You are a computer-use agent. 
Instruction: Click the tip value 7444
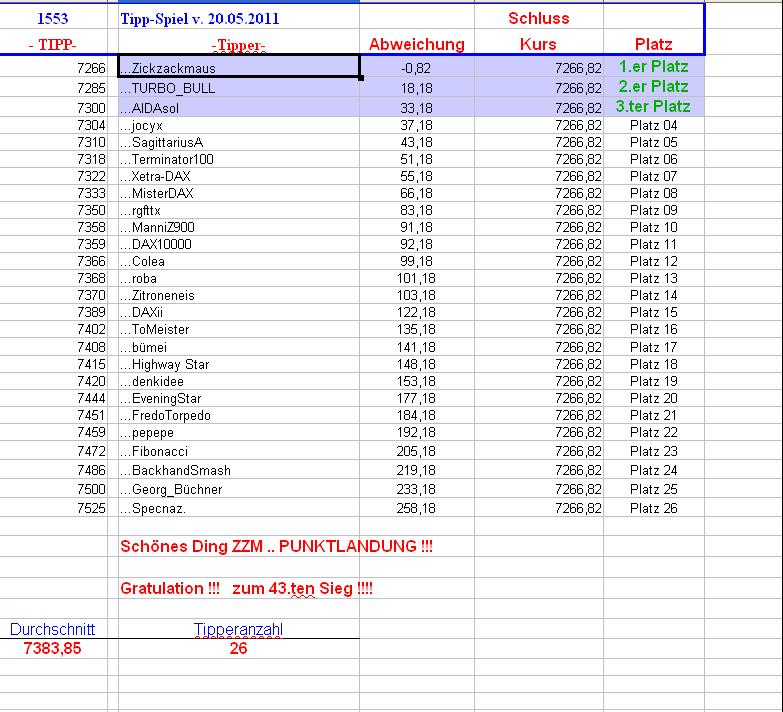tap(53, 398)
